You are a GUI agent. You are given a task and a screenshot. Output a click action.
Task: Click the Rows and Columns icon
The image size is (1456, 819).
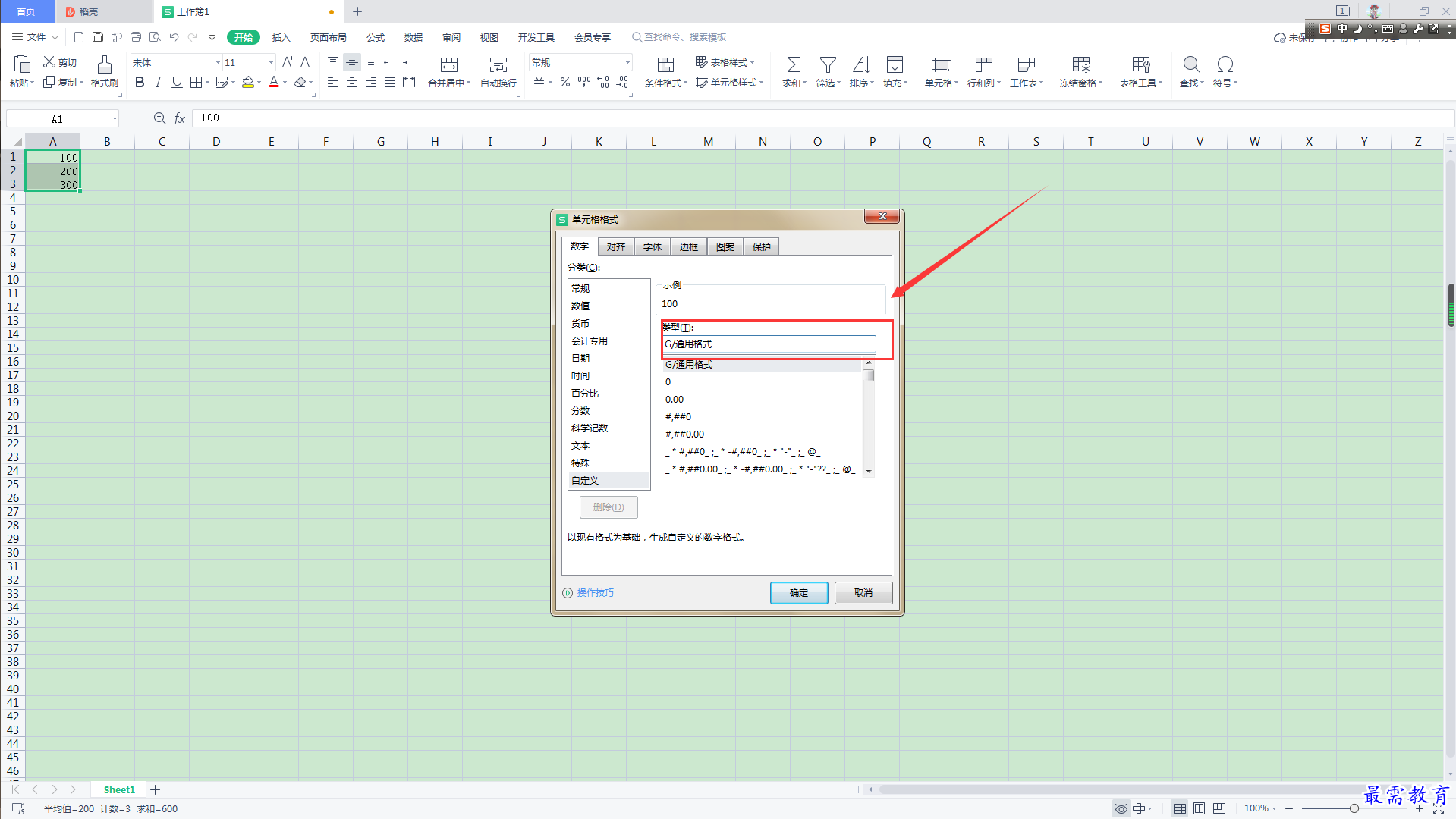pos(983,64)
